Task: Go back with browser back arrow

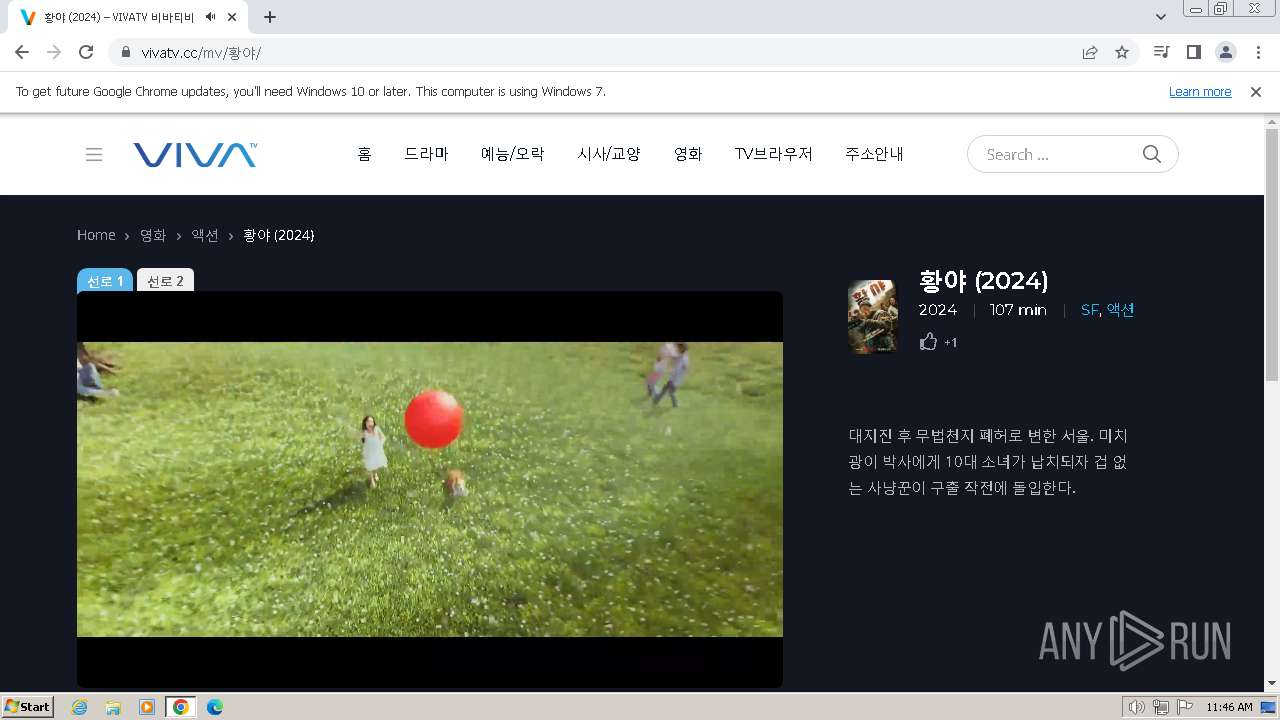Action: pyautogui.click(x=22, y=52)
